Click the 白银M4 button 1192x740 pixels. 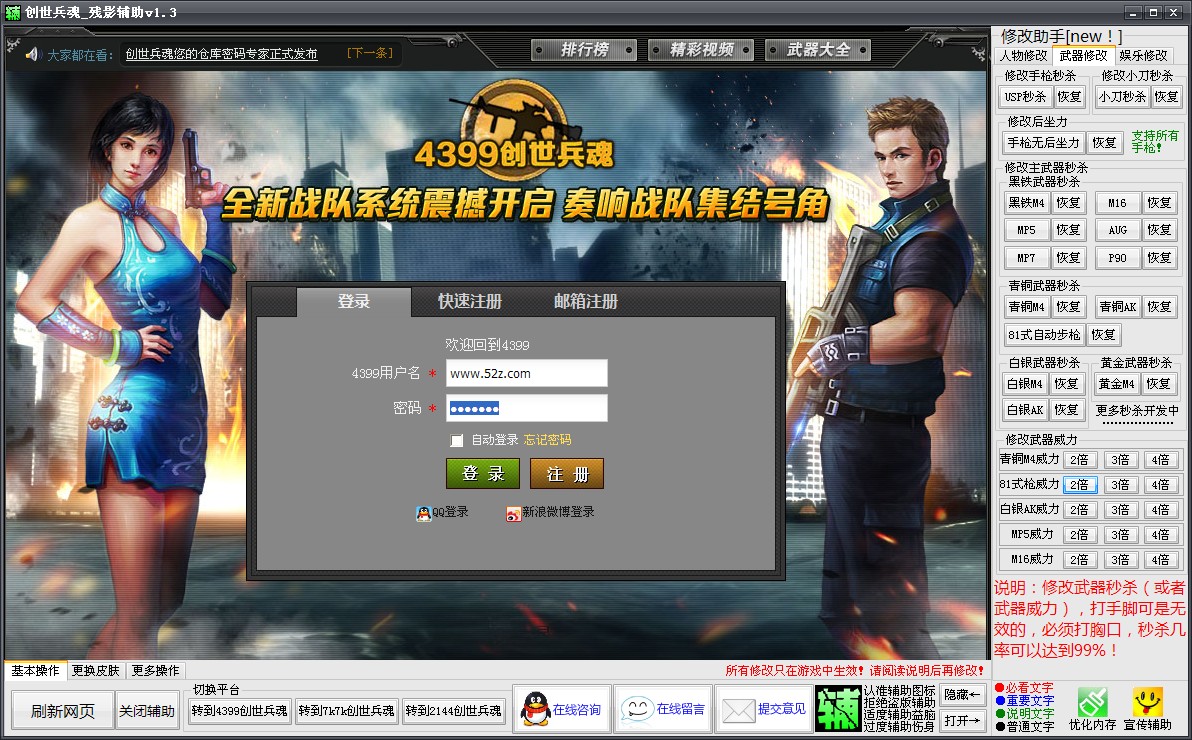coord(1025,384)
